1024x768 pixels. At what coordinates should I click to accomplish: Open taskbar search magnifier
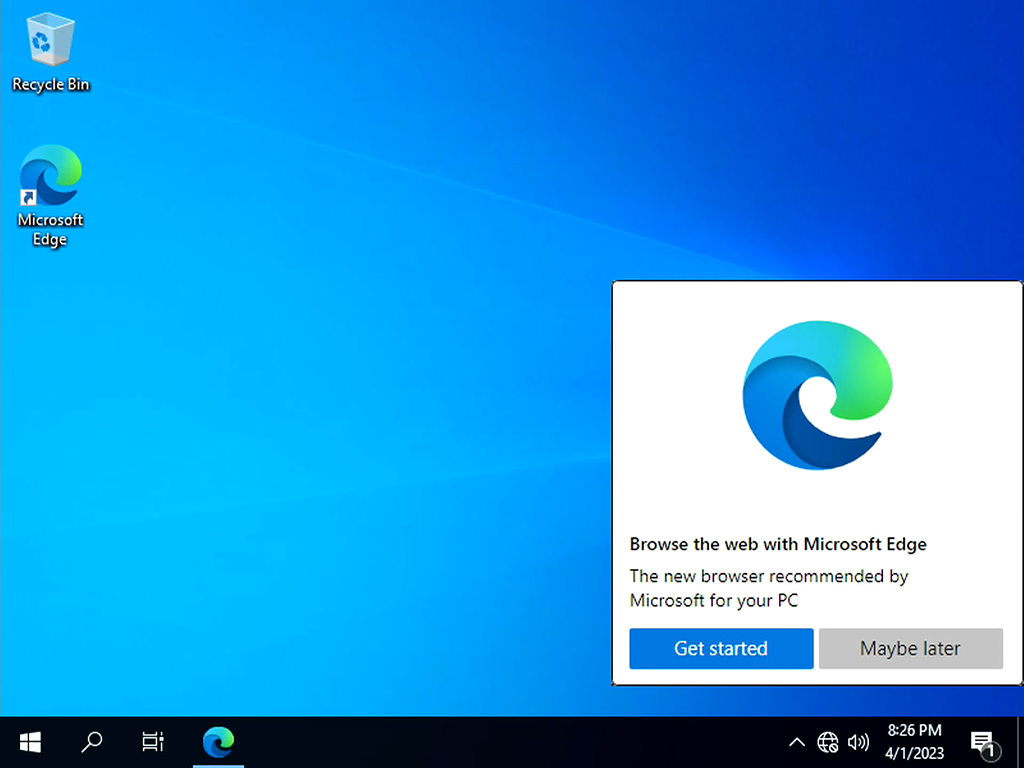point(91,742)
